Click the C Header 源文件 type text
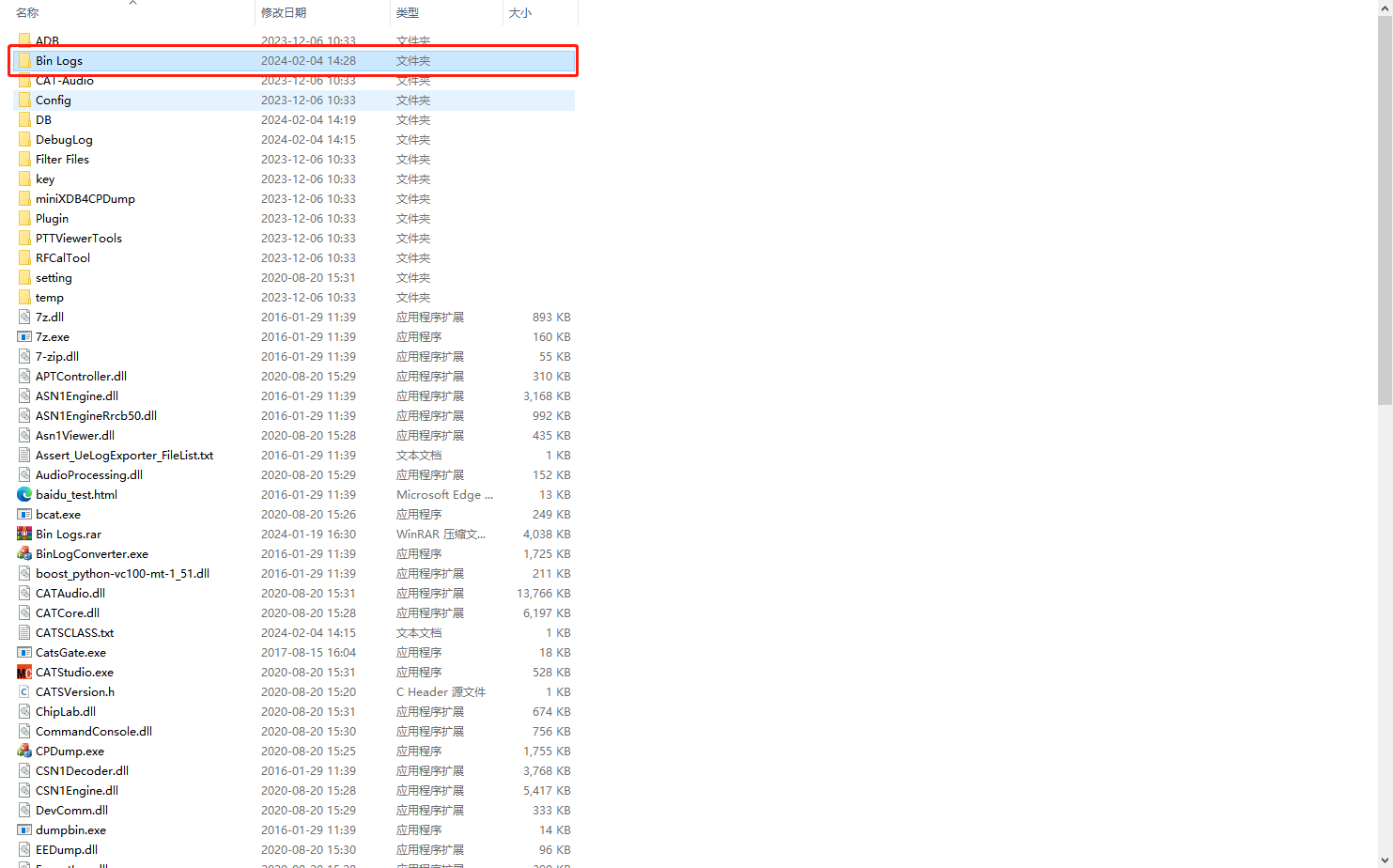Image resolution: width=1393 pixels, height=868 pixels. pyautogui.click(x=441, y=691)
